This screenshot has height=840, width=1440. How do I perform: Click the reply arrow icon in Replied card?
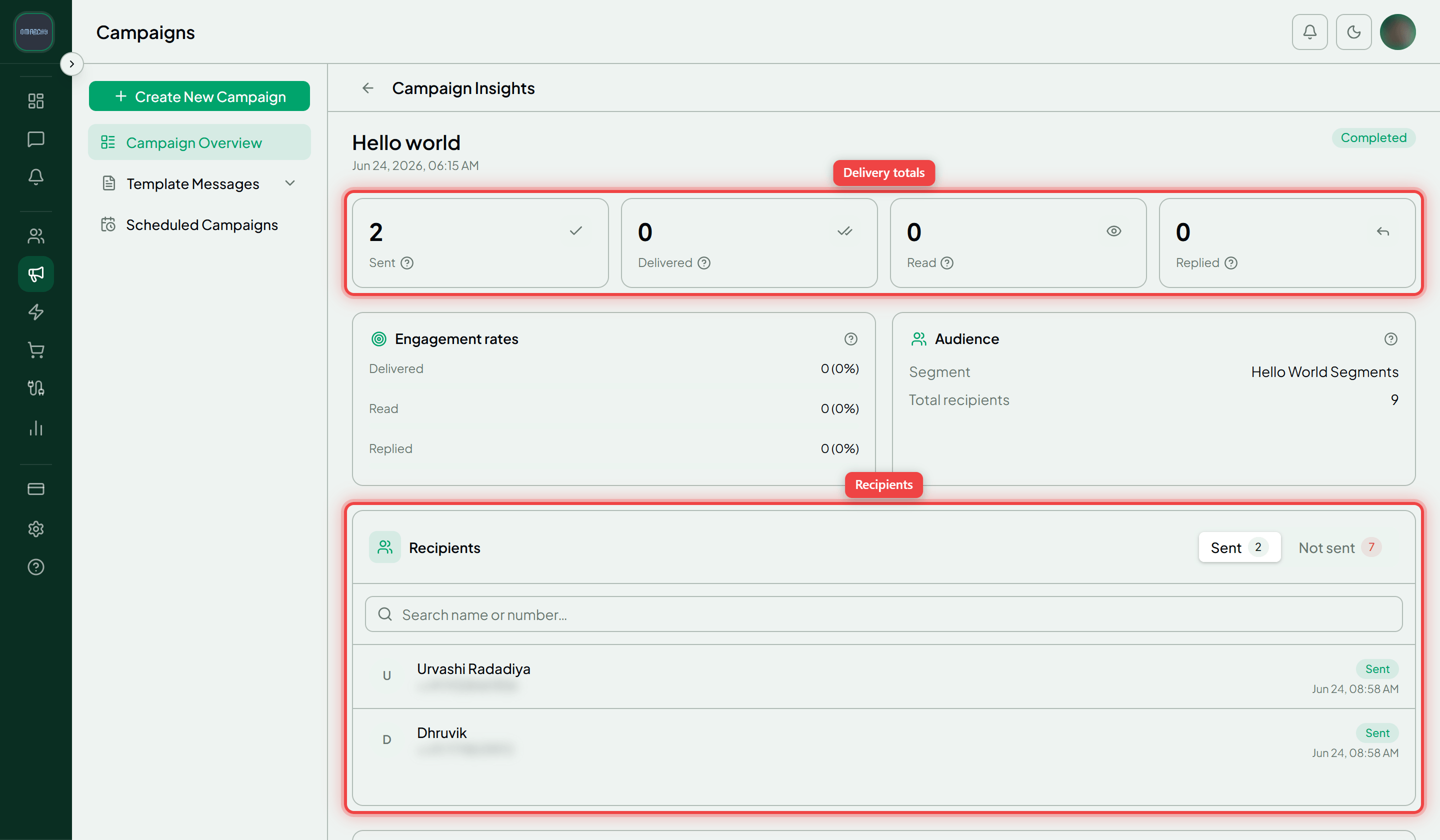pyautogui.click(x=1383, y=231)
